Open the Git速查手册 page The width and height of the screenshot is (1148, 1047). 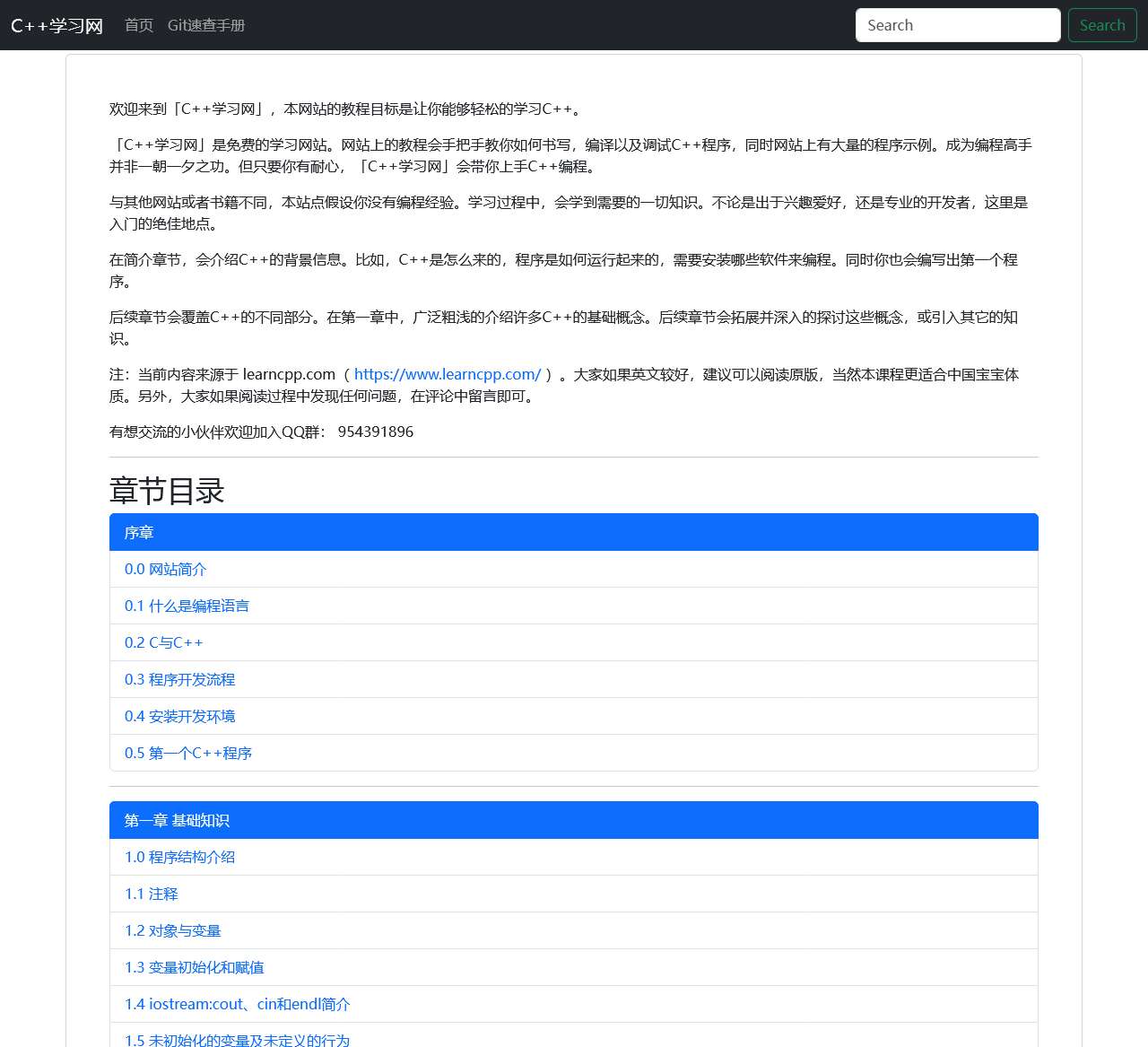[x=205, y=25]
